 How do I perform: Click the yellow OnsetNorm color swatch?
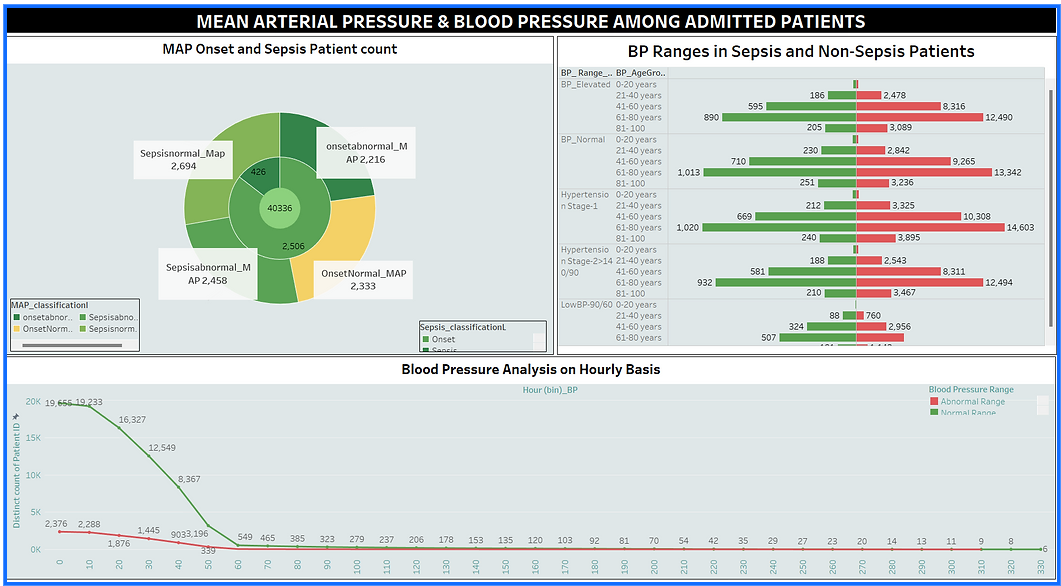(16, 328)
